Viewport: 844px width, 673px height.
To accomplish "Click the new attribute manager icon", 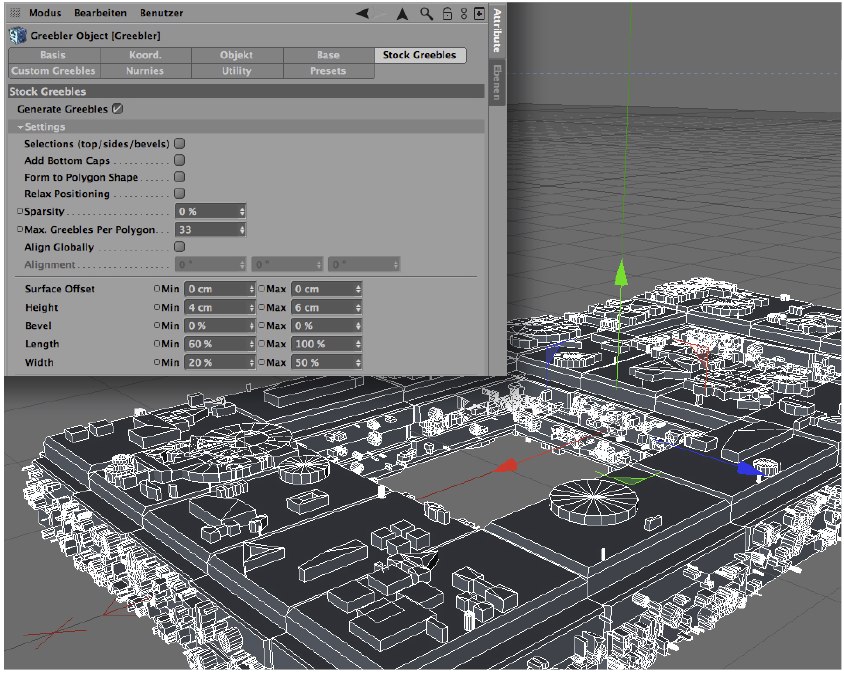I will tap(479, 14).
